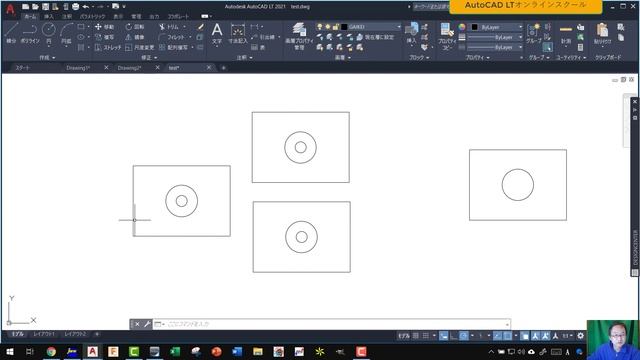Open the linetype ByLayer dropdown
Viewport: 640px width, 360px height.
click(496, 47)
